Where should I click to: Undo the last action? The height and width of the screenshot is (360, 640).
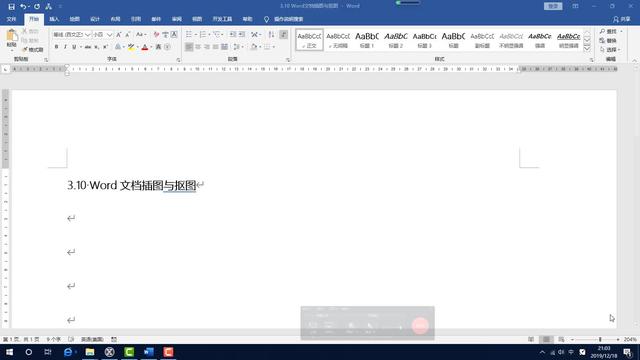coord(23,7)
